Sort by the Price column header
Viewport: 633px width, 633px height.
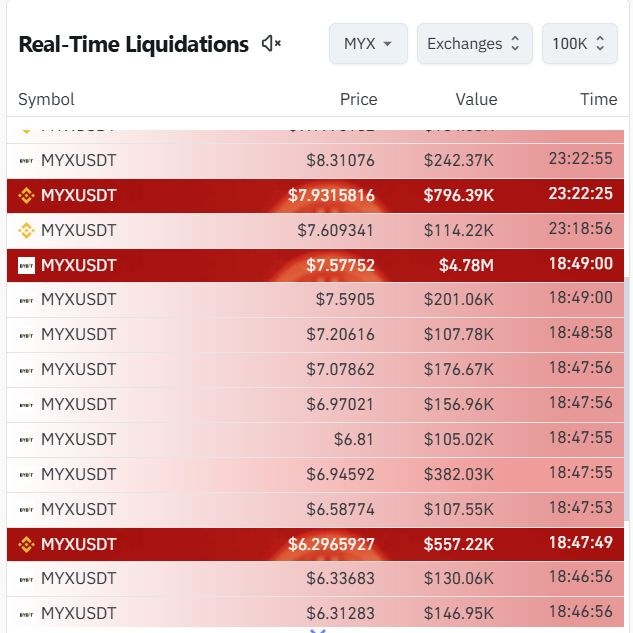pos(358,99)
